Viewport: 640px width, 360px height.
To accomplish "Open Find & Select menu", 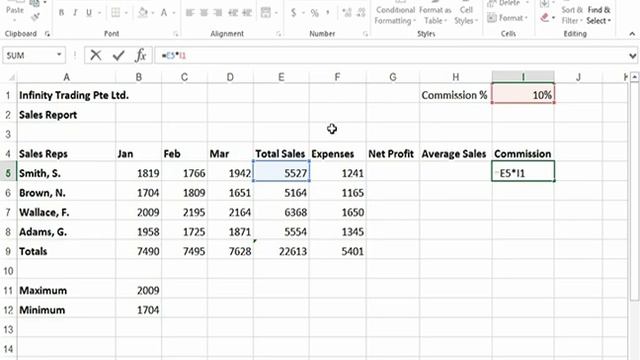I will [598, 15].
